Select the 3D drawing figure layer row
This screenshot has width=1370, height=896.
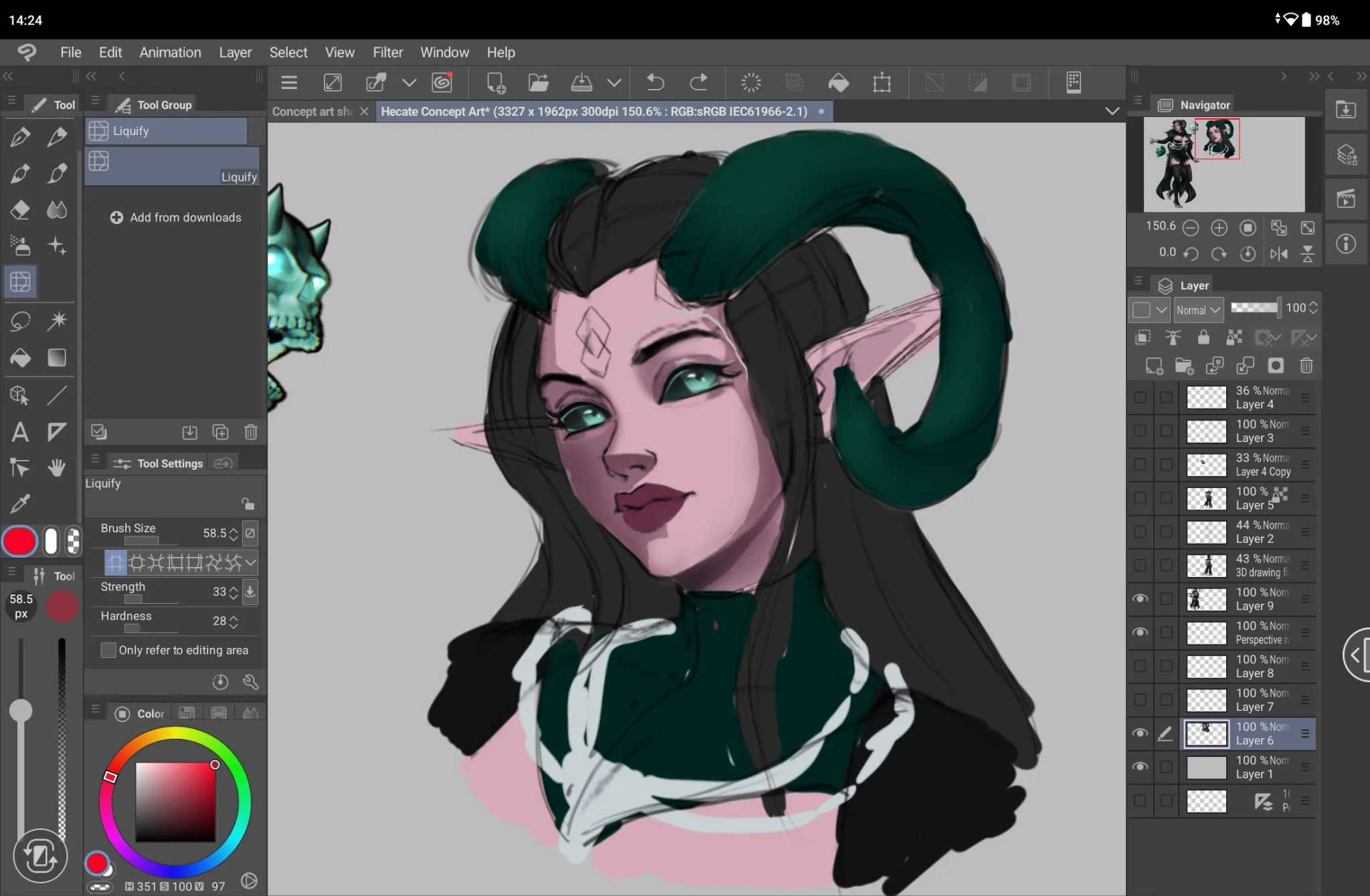coord(1248,565)
